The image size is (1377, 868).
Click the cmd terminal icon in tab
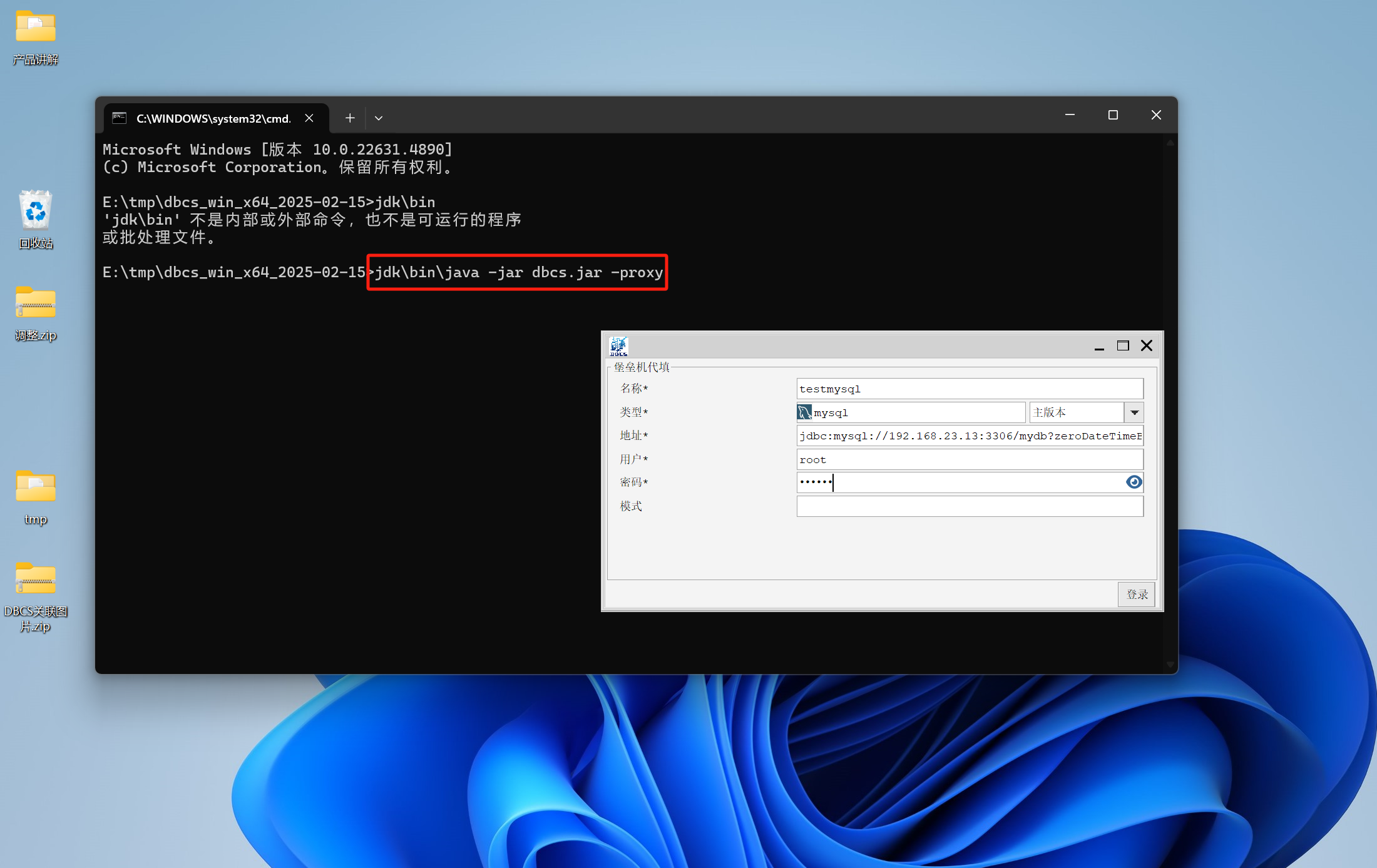tap(120, 118)
